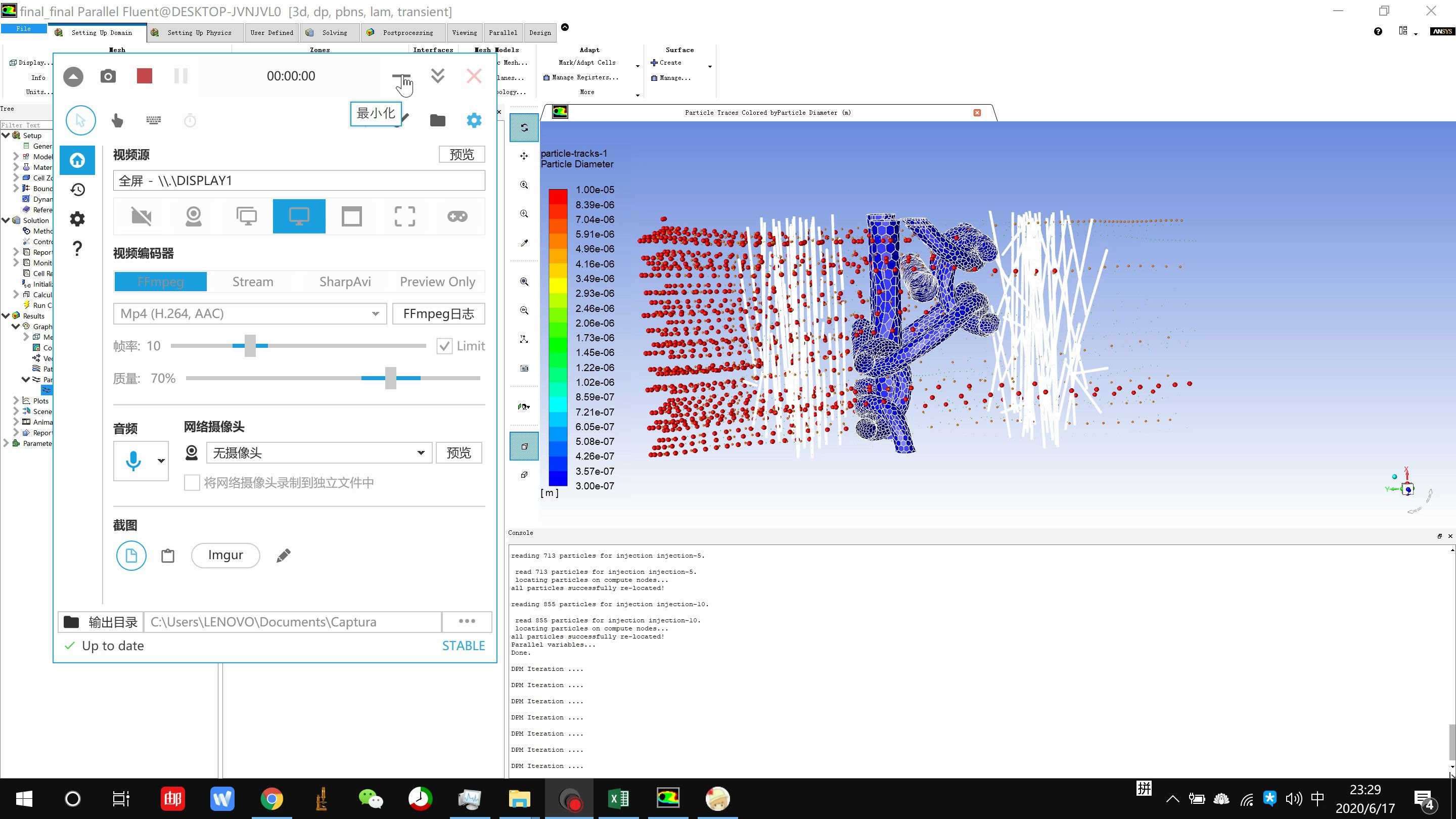Open the recent history sidebar icon
This screenshot has height=819, width=1456.
click(77, 190)
